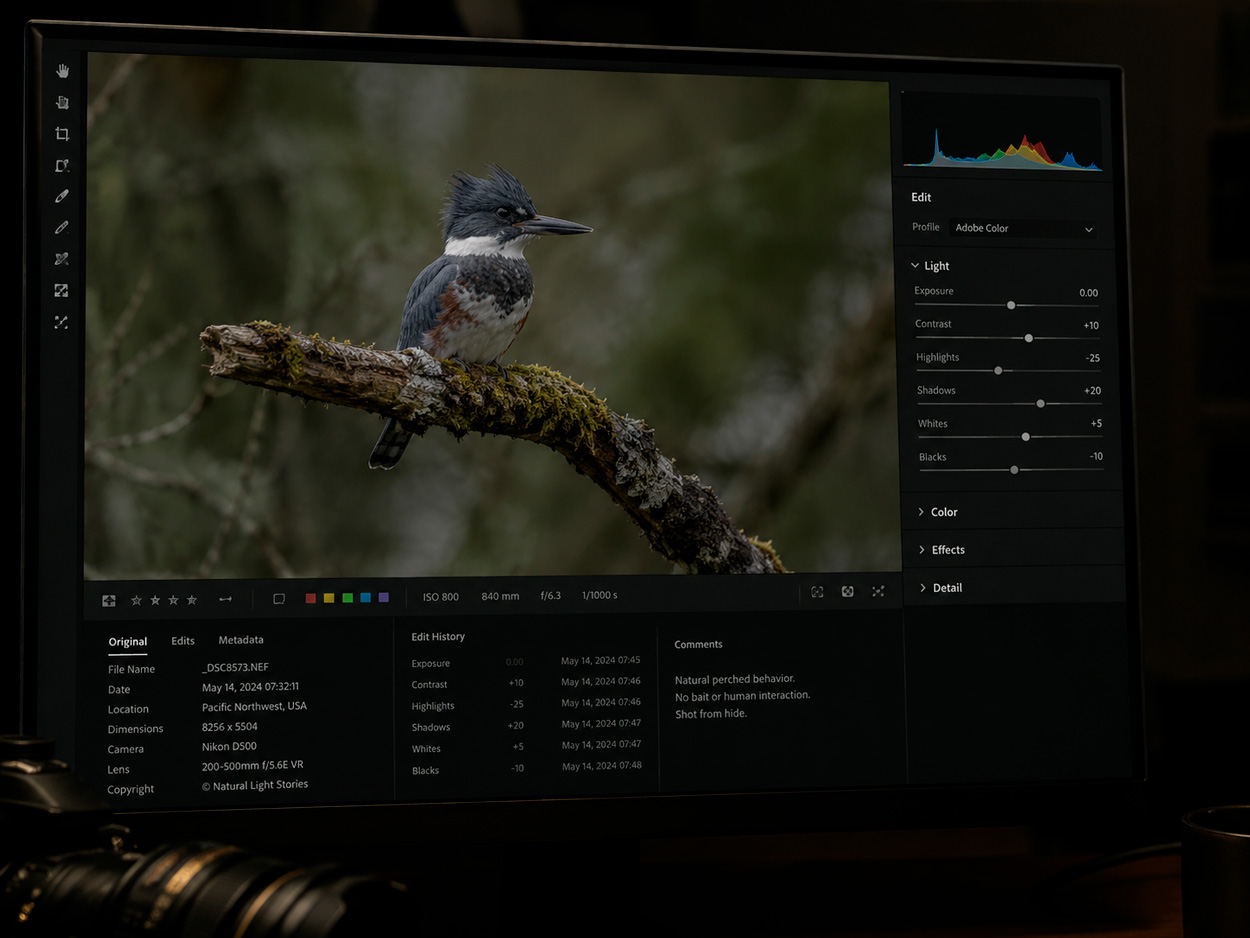The width and height of the screenshot is (1250, 938).
Task: Click the Shadows value +20 in Light panel
Action: [x=1092, y=391]
